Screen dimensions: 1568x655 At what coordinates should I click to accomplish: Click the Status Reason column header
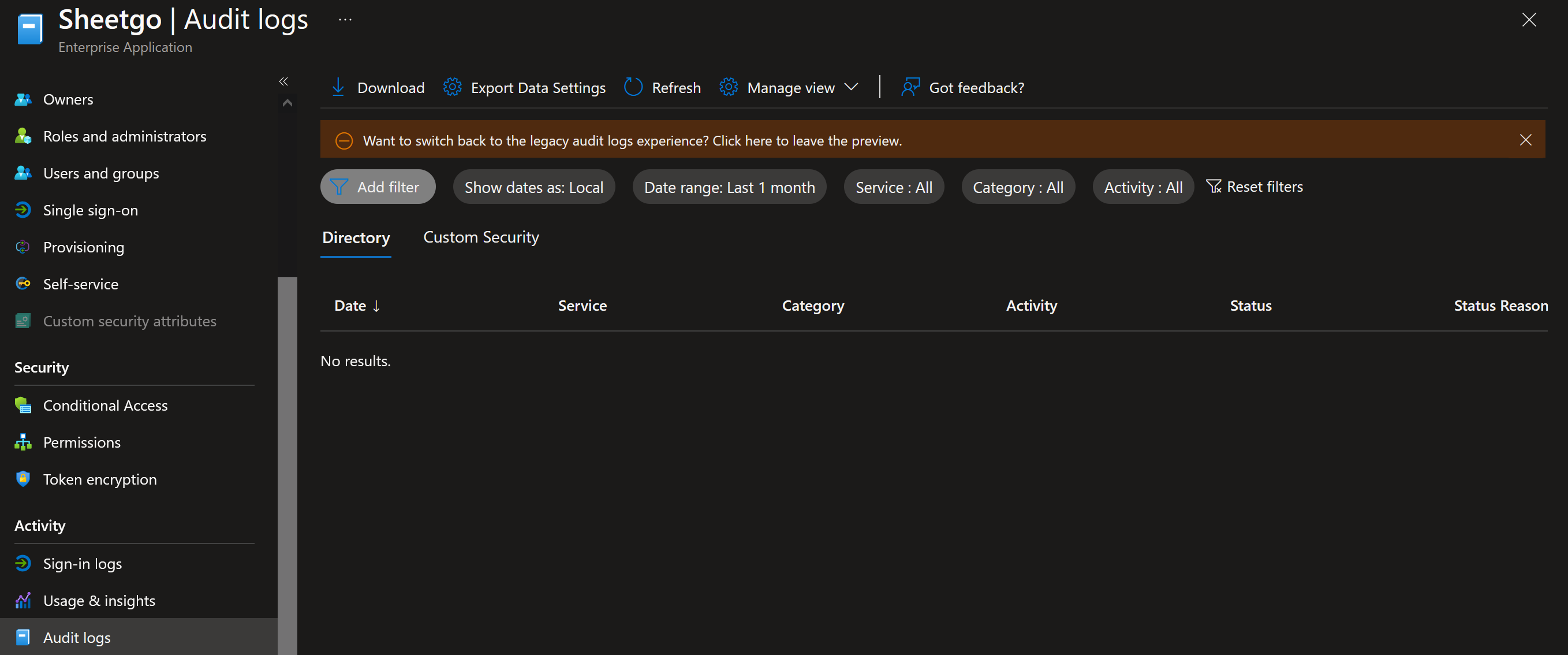1500,306
